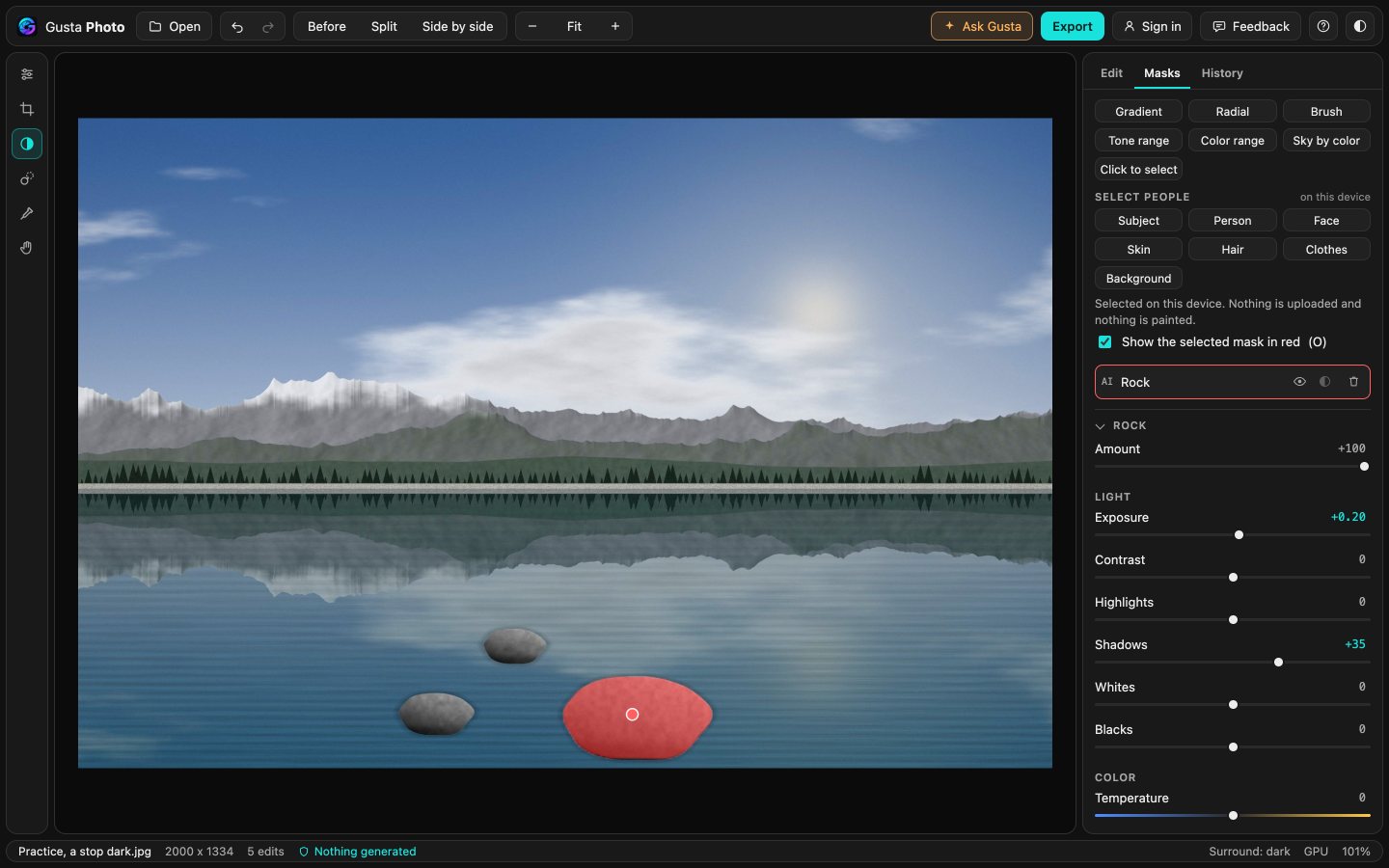The height and width of the screenshot is (868, 1389).
Task: Click the Fit zoom level button
Action: [574, 27]
